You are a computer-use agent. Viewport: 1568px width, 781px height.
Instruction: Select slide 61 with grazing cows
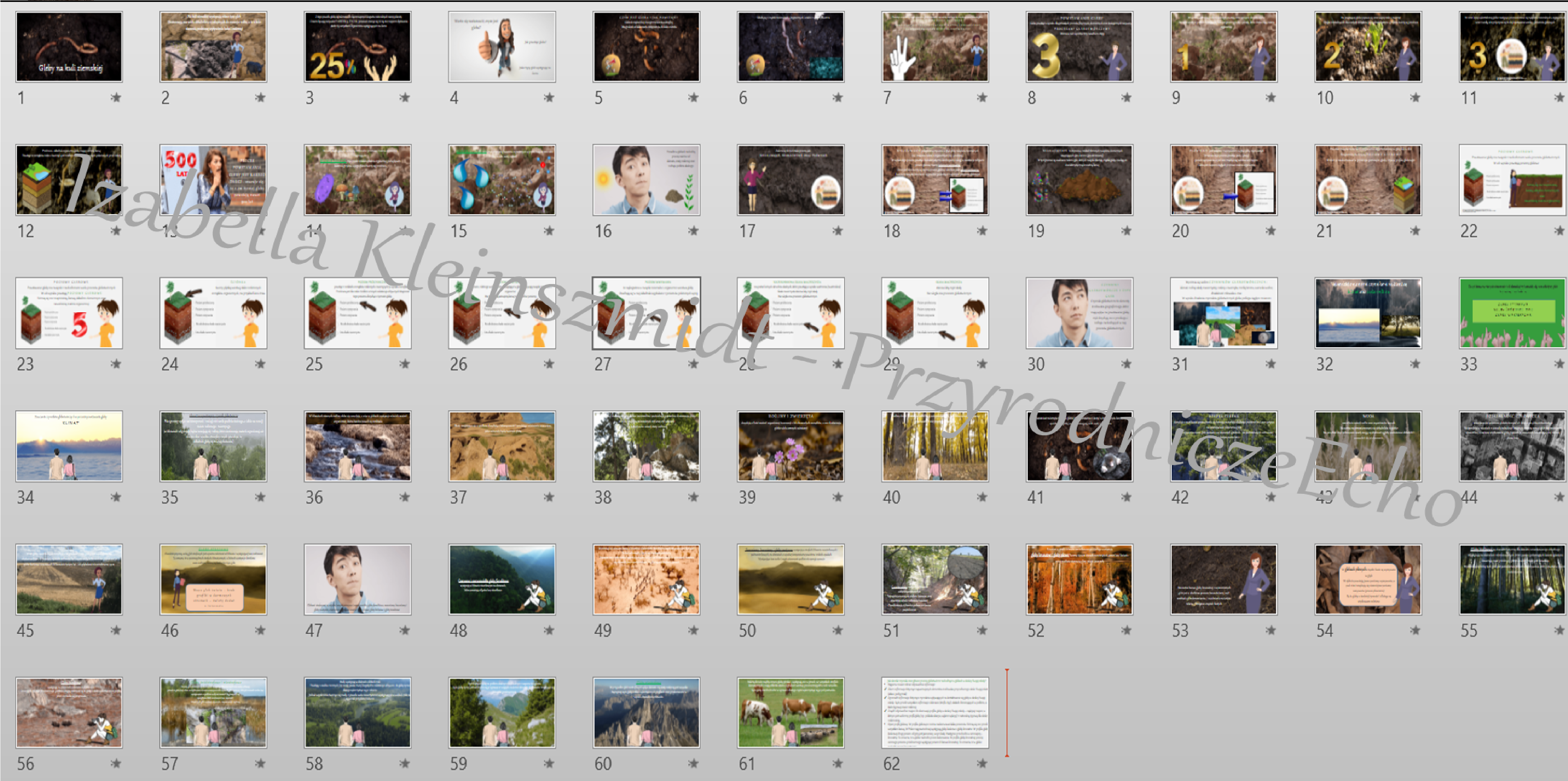790,712
